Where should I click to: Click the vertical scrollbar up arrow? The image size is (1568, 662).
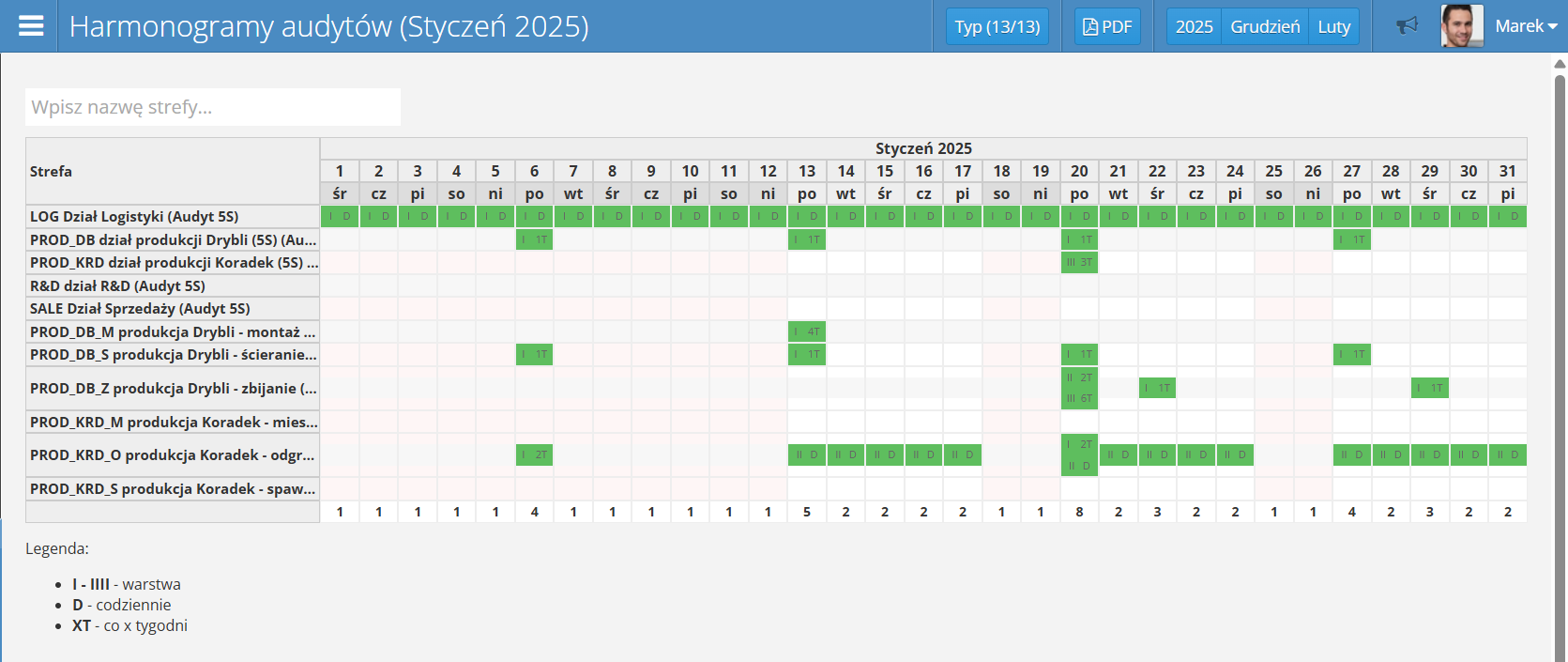point(1560,64)
